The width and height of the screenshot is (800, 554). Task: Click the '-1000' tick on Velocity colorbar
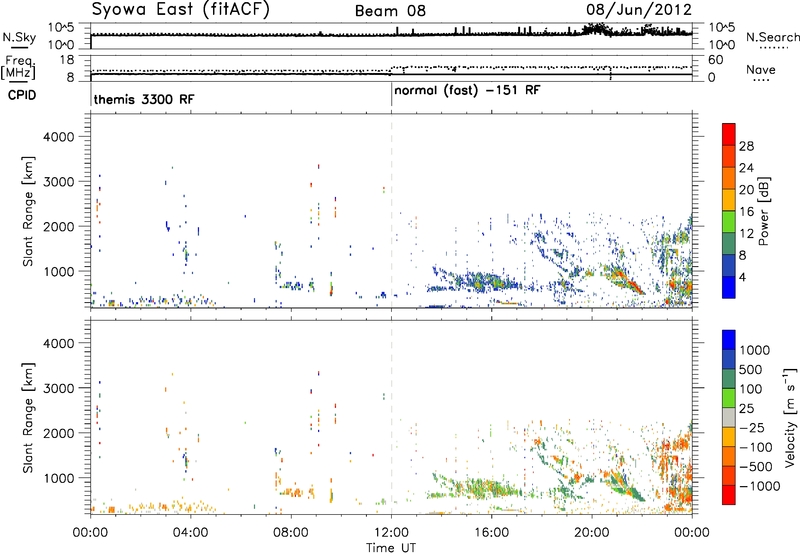point(760,486)
